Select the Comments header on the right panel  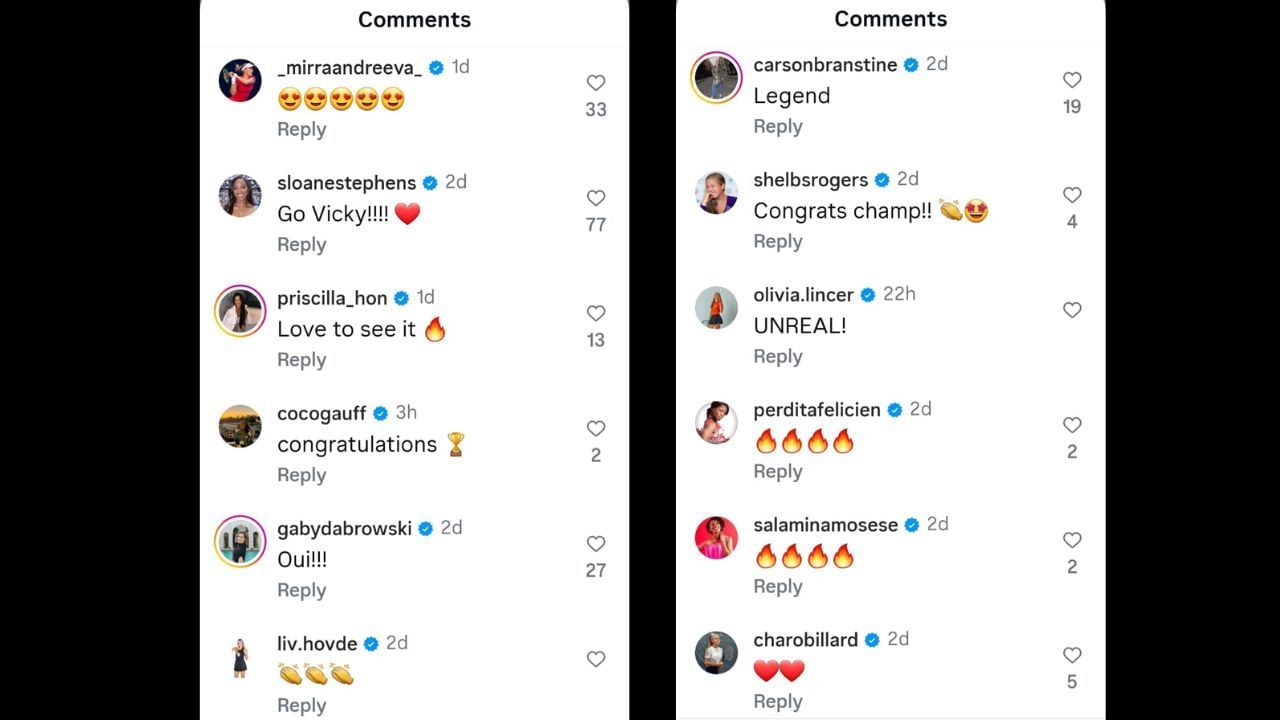pos(890,19)
